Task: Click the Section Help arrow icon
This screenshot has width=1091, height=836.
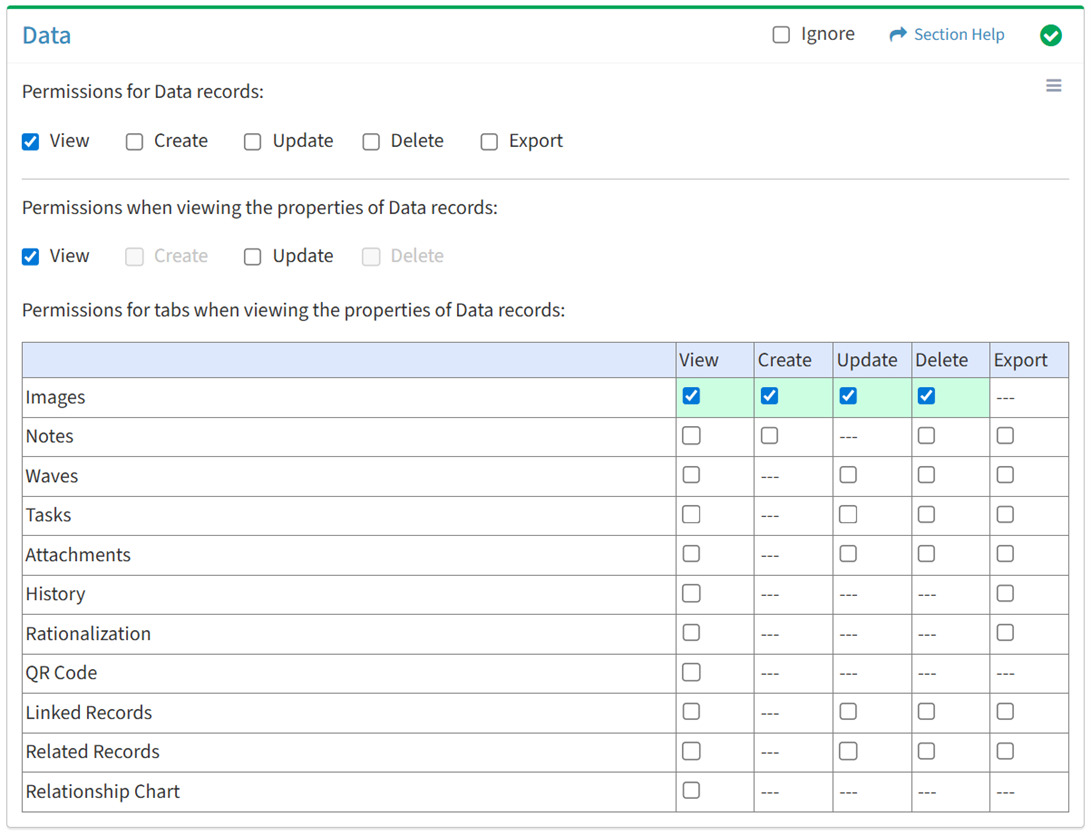Action: (x=897, y=35)
